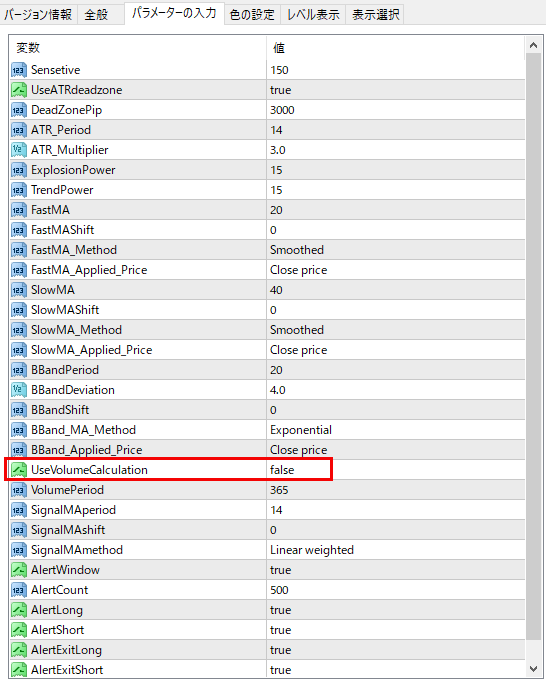Click the 値 column header
546x685 pixels.
point(279,48)
